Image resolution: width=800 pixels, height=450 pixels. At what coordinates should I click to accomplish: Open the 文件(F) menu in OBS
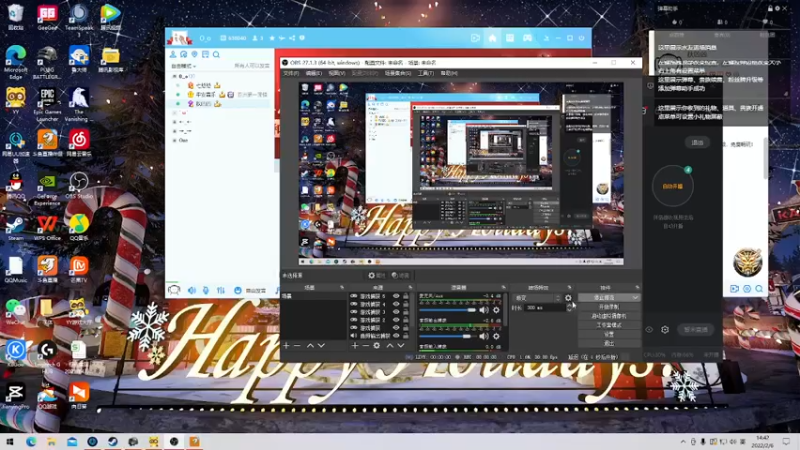click(291, 73)
